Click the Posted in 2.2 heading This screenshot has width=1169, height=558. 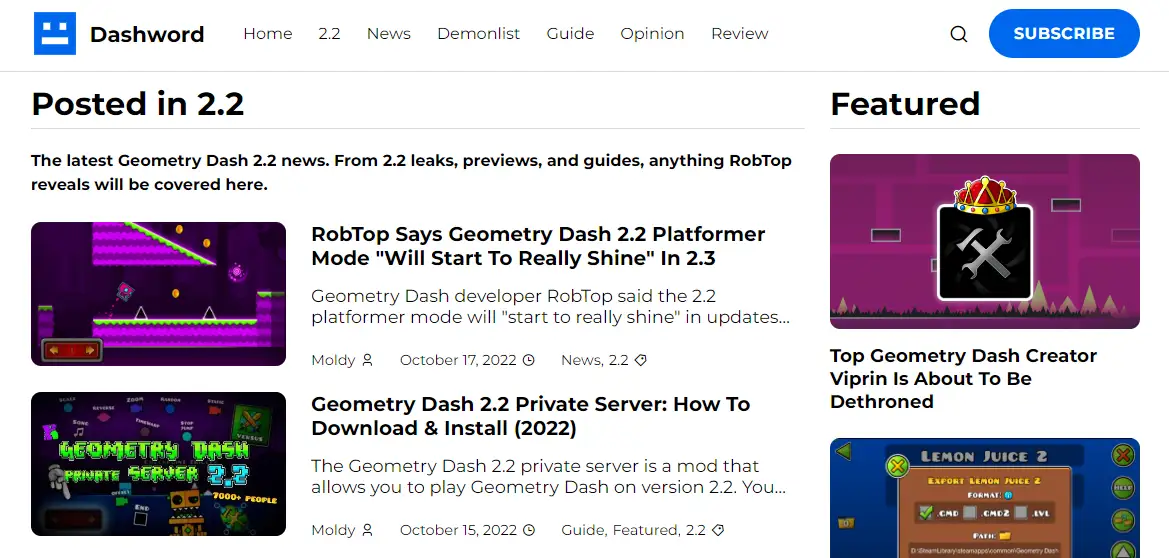click(x=138, y=104)
